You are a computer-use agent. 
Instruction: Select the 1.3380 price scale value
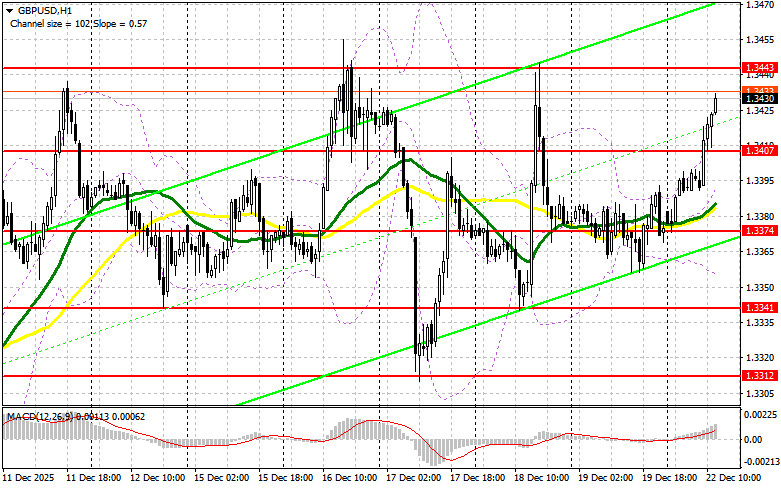pos(759,216)
